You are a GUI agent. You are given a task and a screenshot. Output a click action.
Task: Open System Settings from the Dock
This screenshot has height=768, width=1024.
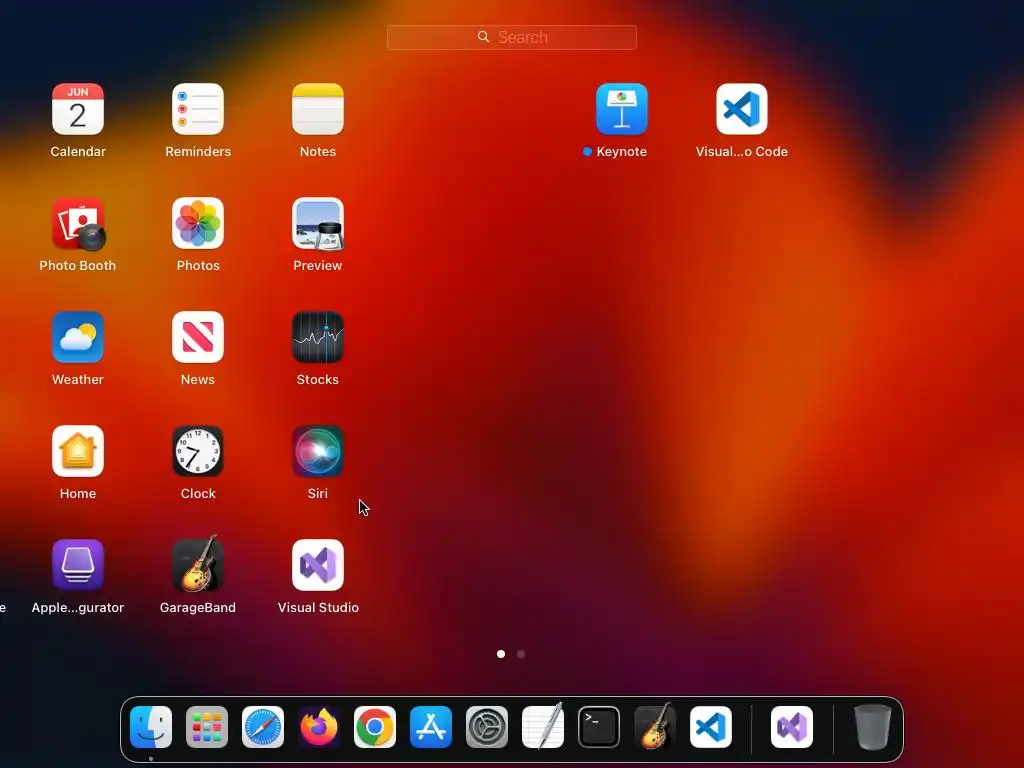487,727
